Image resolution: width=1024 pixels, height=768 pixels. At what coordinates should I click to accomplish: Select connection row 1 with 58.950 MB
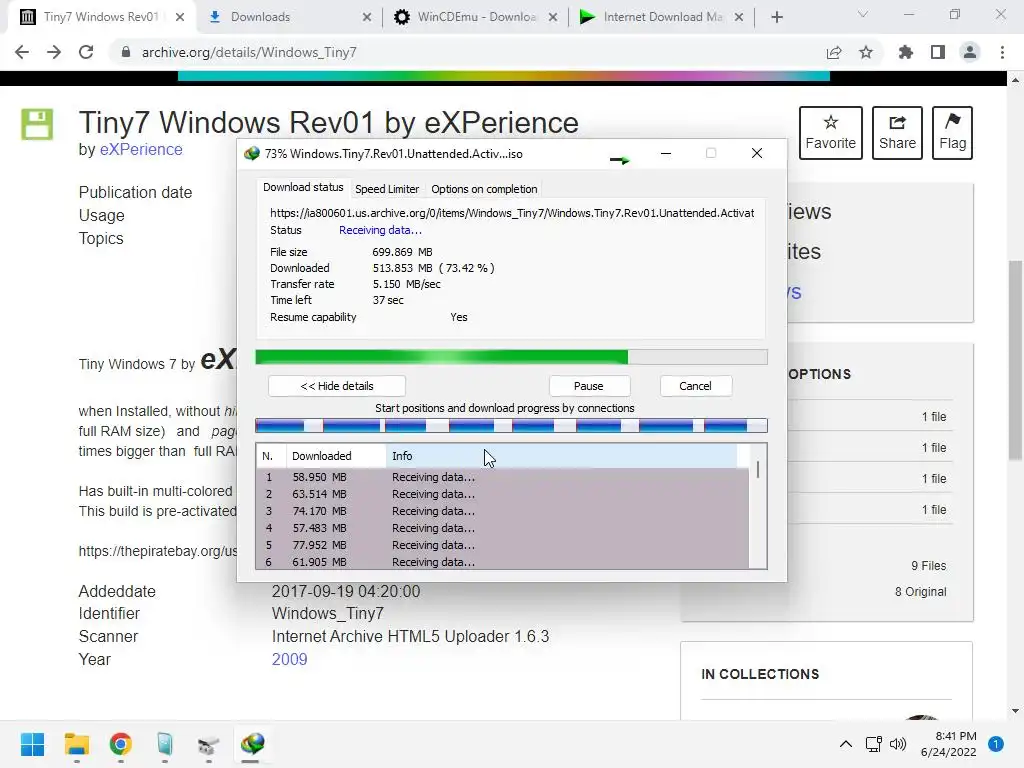tap(502, 477)
